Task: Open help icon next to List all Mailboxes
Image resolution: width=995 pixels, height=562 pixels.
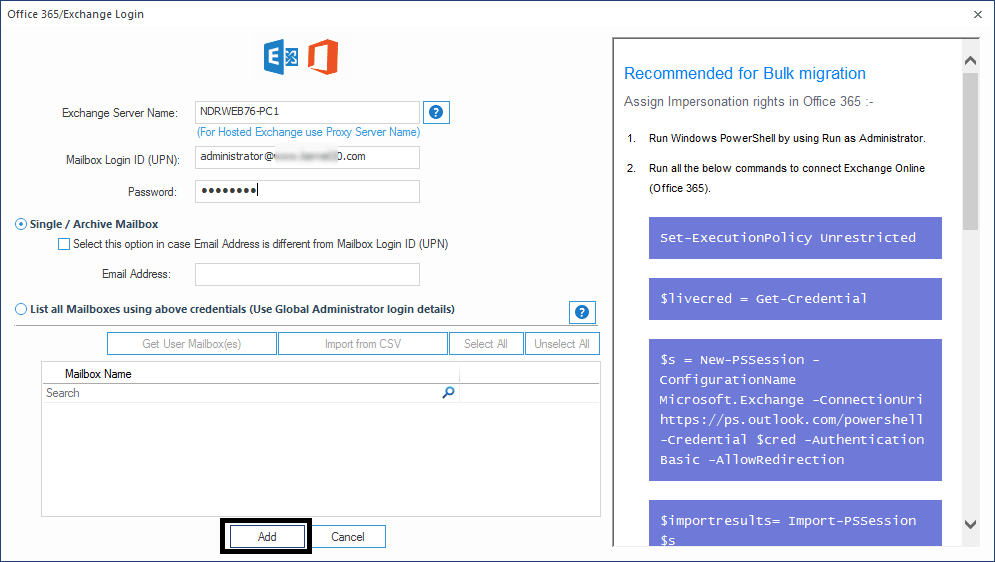Action: pos(582,312)
